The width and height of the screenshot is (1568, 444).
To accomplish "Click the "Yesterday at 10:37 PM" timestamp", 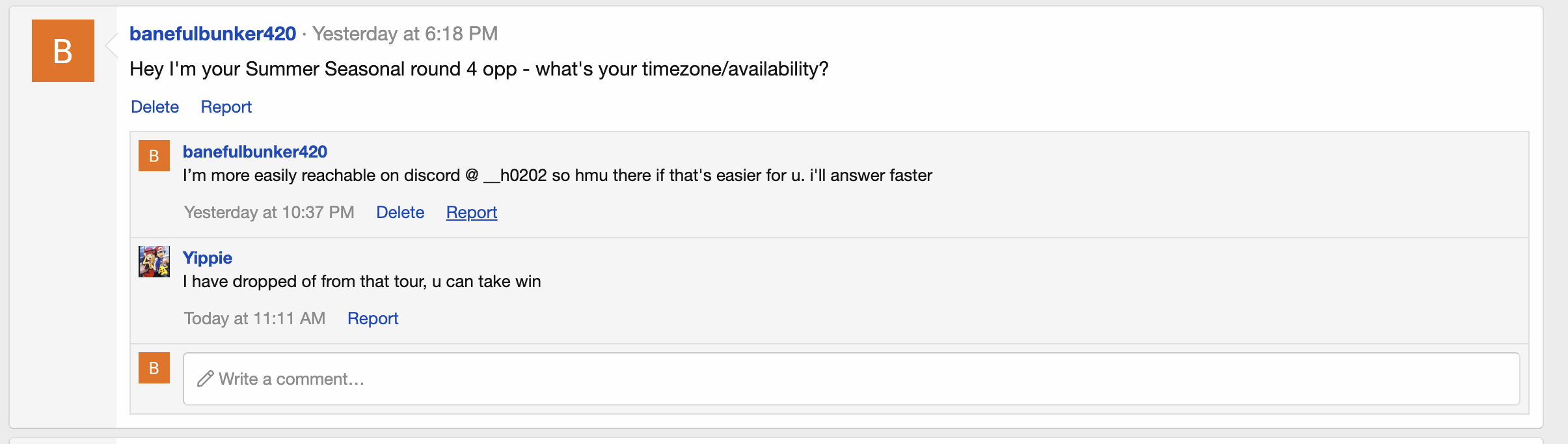I will [269, 212].
